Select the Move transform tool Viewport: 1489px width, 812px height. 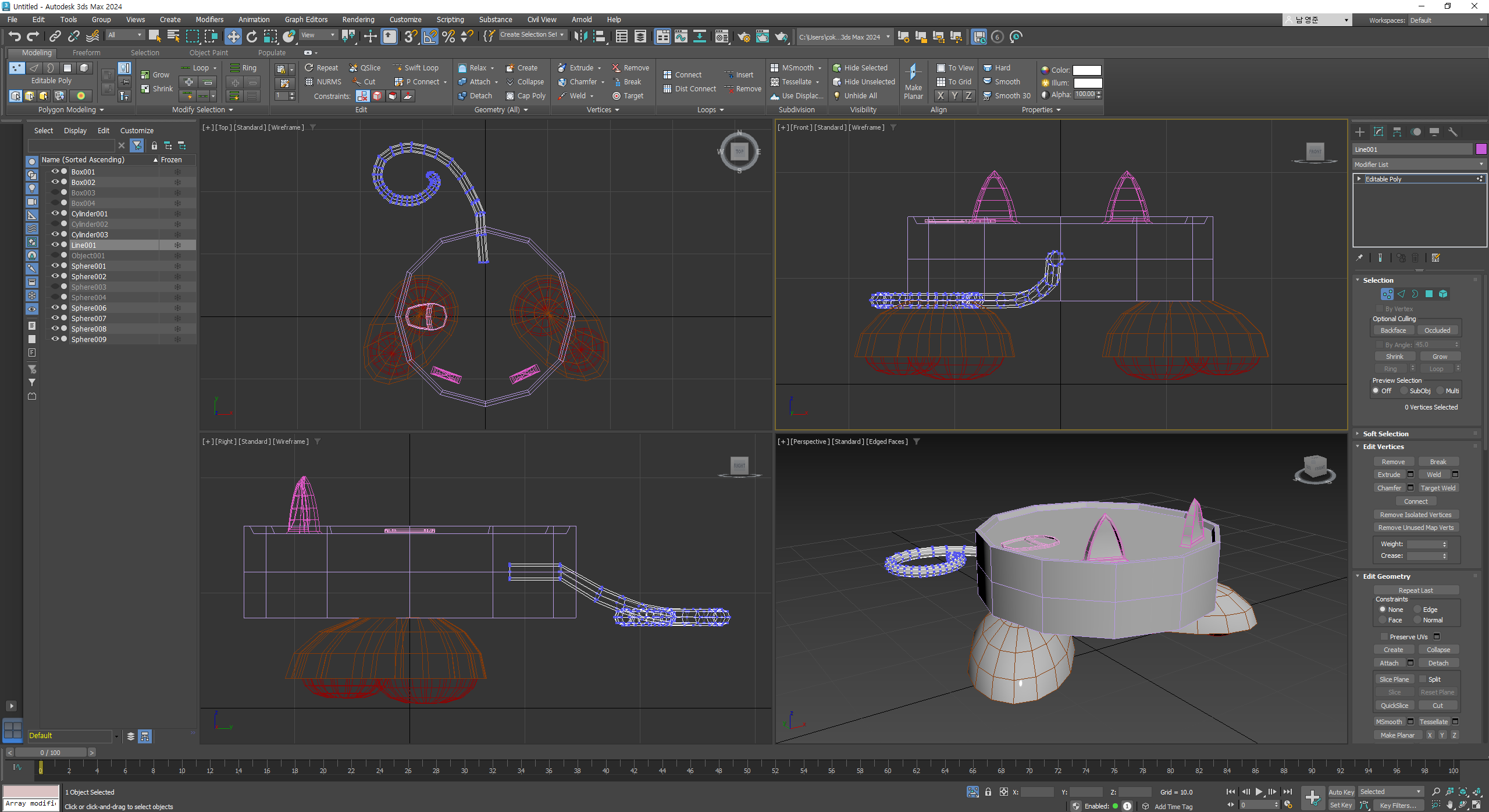click(233, 37)
